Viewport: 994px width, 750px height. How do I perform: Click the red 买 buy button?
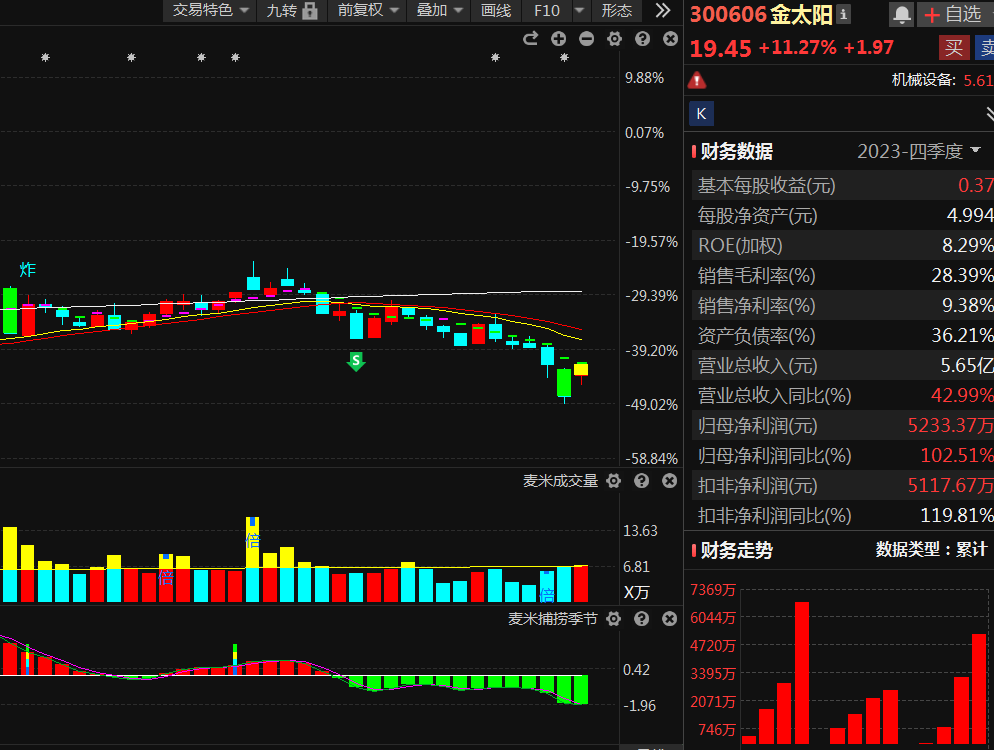(x=953, y=48)
